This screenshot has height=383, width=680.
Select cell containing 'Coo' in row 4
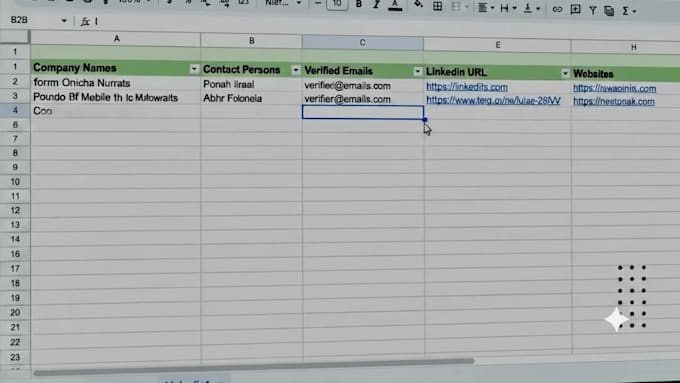tap(115, 111)
